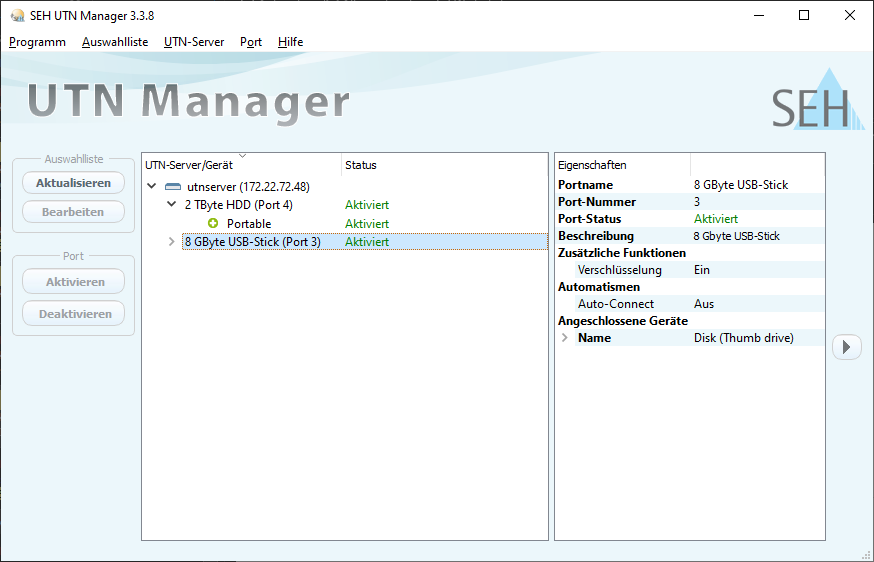Click the utnserver device icon
The height and width of the screenshot is (562, 874).
172,187
